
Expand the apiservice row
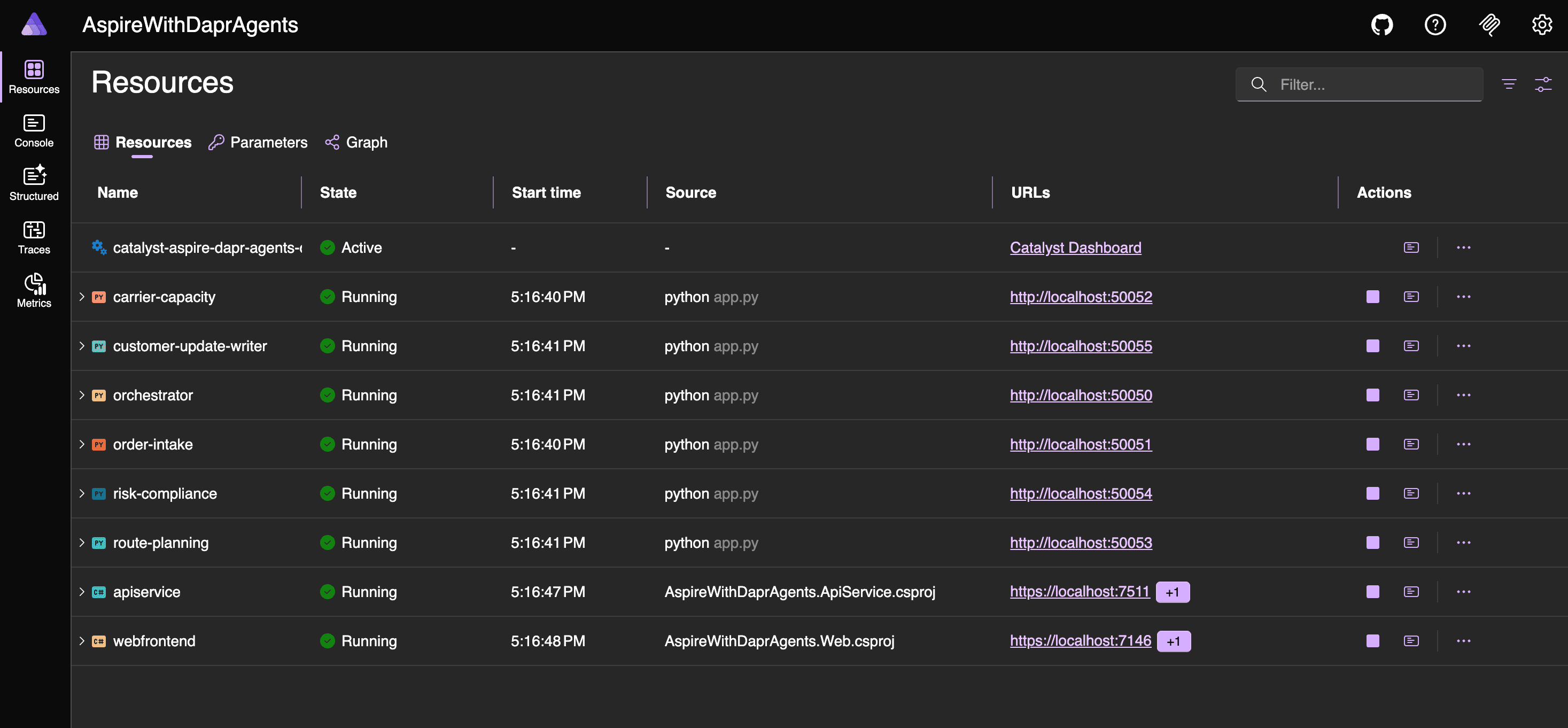82,592
